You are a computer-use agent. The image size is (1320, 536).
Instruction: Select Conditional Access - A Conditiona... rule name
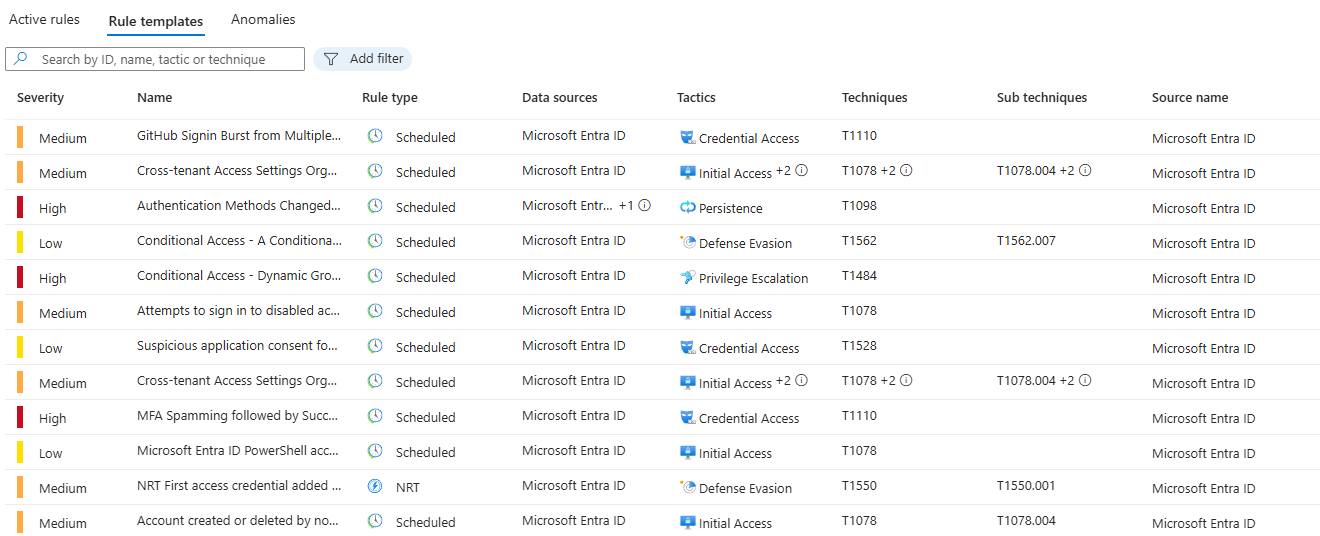pyautogui.click(x=239, y=240)
